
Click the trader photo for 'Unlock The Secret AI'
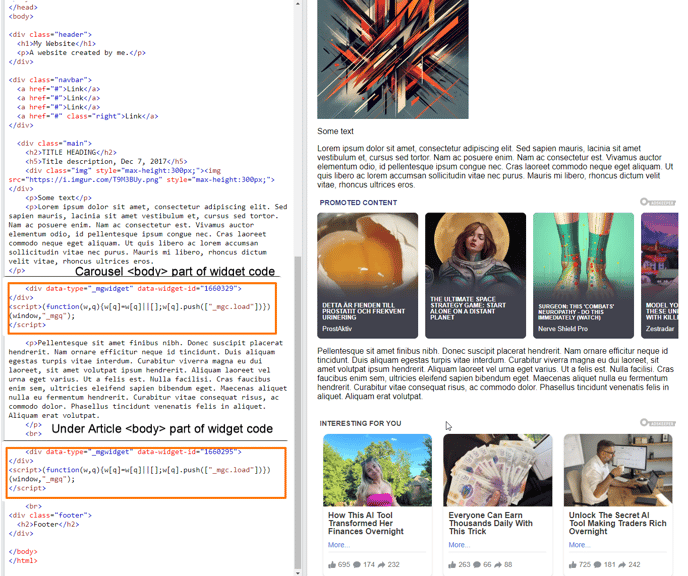click(x=618, y=470)
